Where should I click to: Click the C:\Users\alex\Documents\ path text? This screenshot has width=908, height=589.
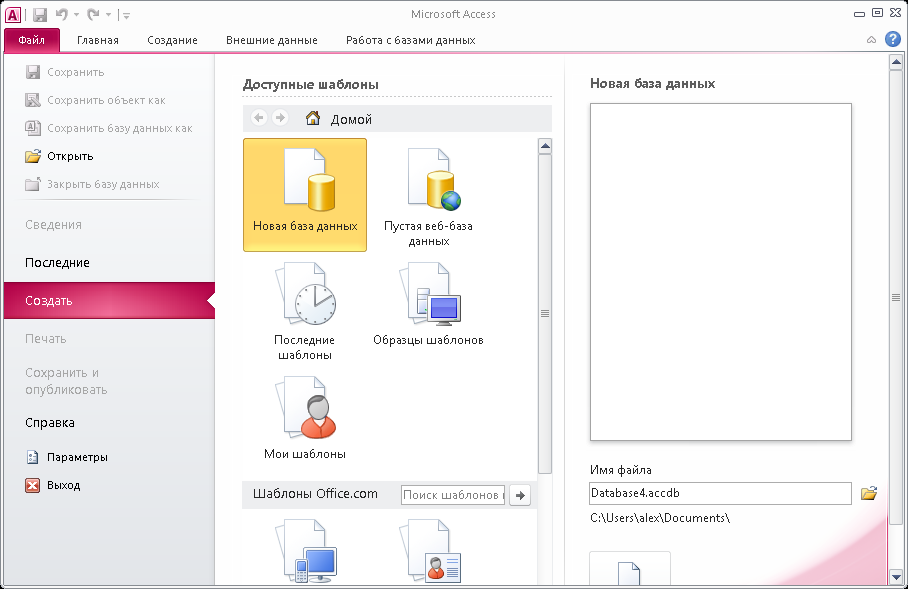pyautogui.click(x=660, y=518)
